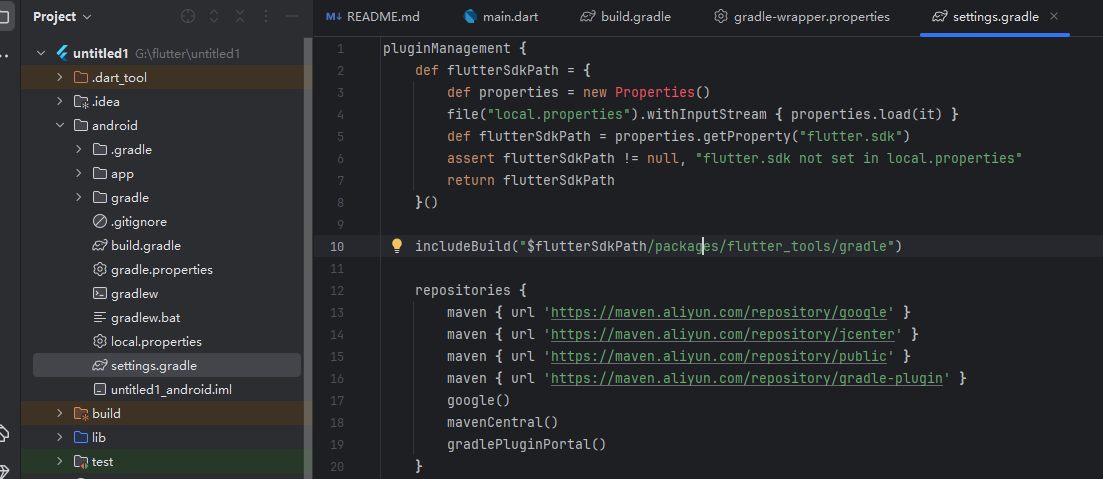
Task: Collapse the android folder
Action: pyautogui.click(x=60, y=126)
